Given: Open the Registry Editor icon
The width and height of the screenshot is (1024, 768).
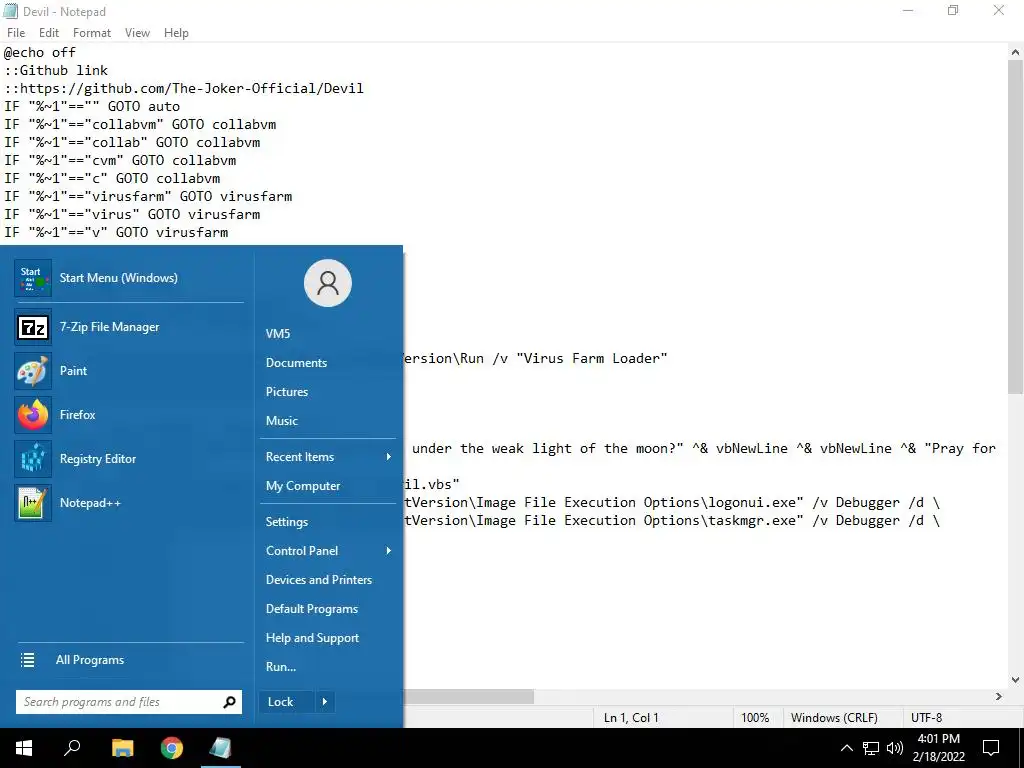Looking at the screenshot, I should pos(33,458).
